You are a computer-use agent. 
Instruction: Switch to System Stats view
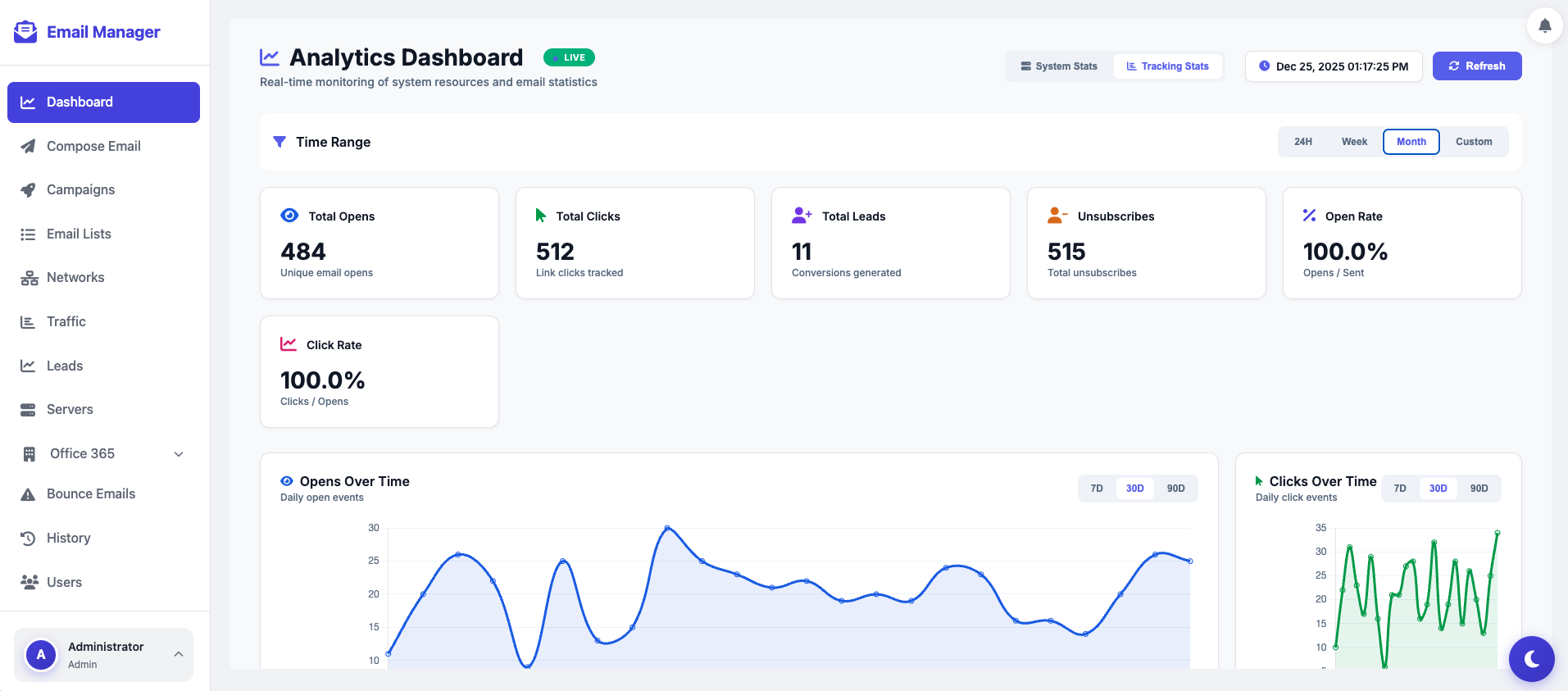[x=1059, y=66]
